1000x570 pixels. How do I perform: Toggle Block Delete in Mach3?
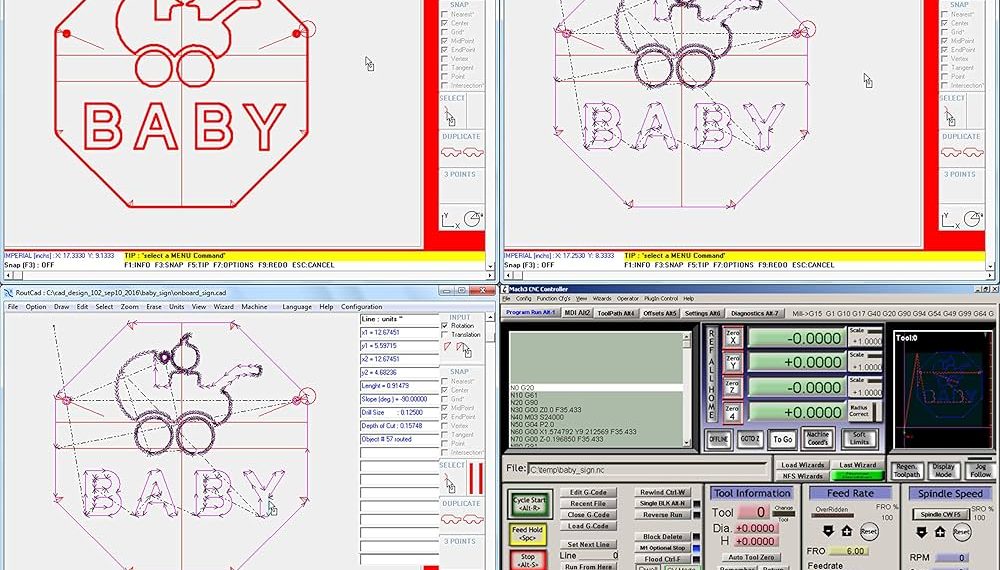[x=663, y=537]
